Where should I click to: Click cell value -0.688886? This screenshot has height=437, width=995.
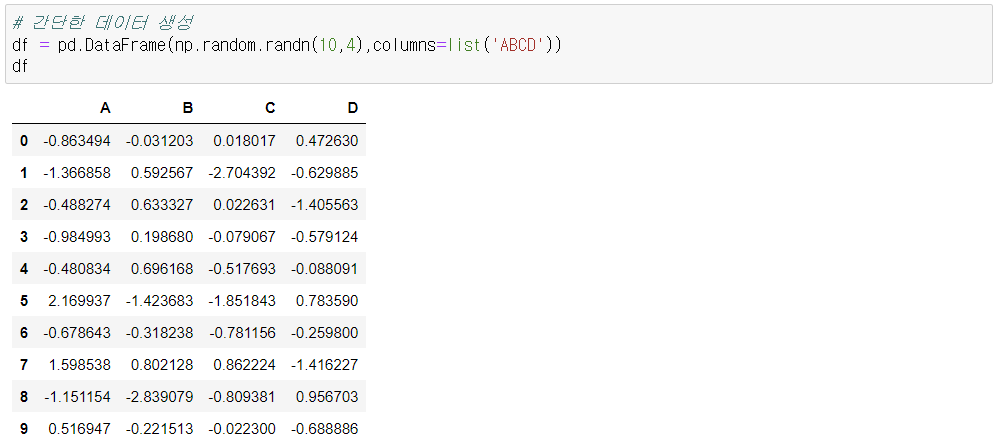[x=324, y=429]
